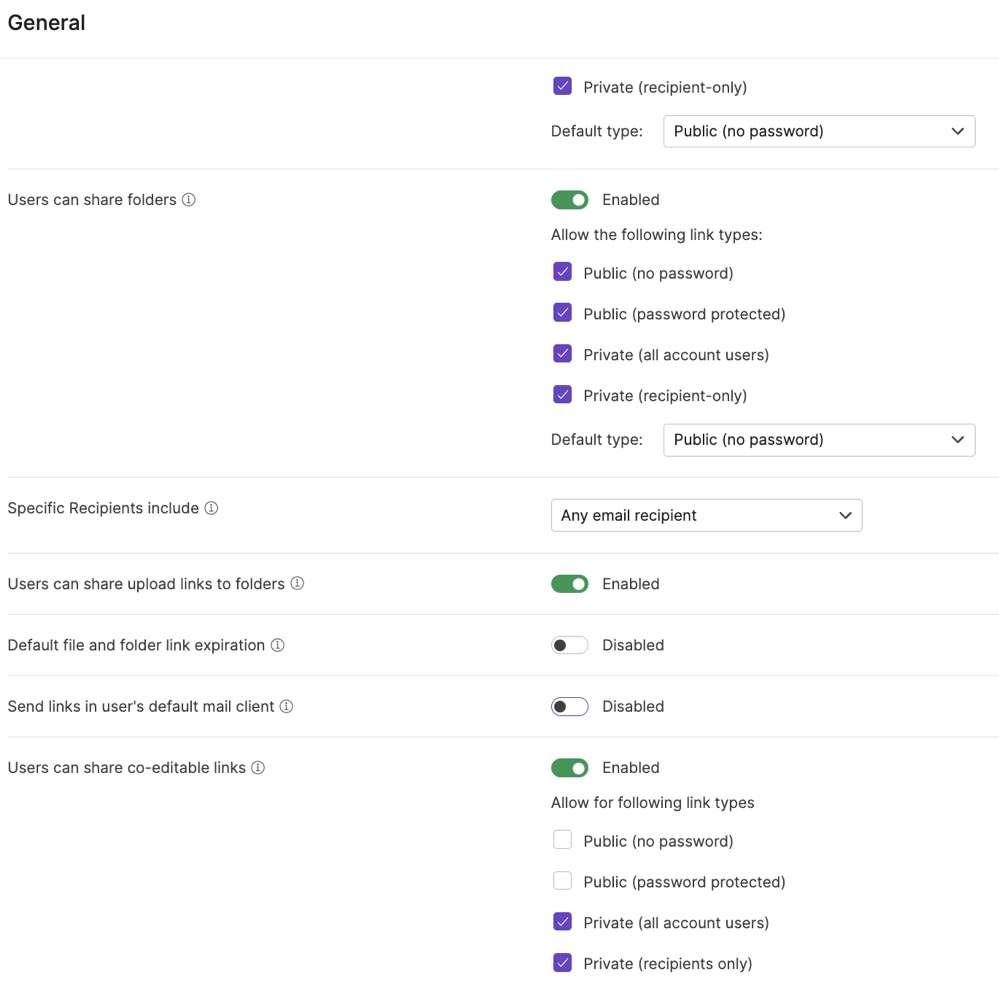Open info tooltip for Users can share folders
Image resolution: width=999 pixels, height=986 pixels.
click(x=188, y=199)
